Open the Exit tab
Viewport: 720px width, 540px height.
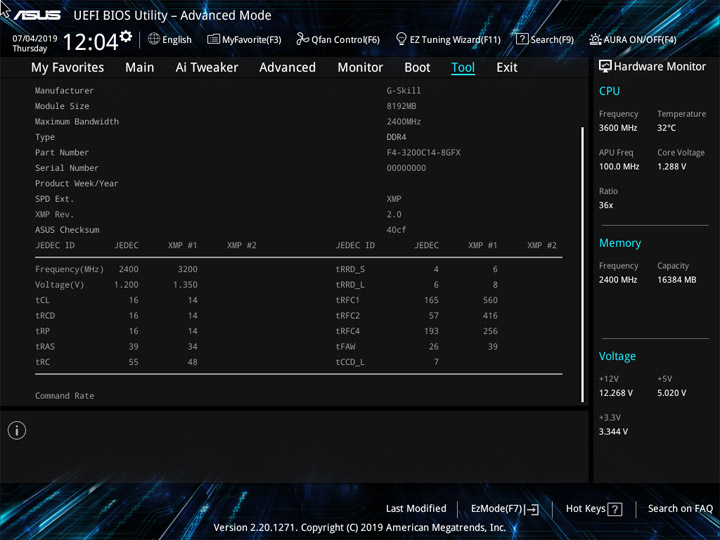(x=507, y=68)
